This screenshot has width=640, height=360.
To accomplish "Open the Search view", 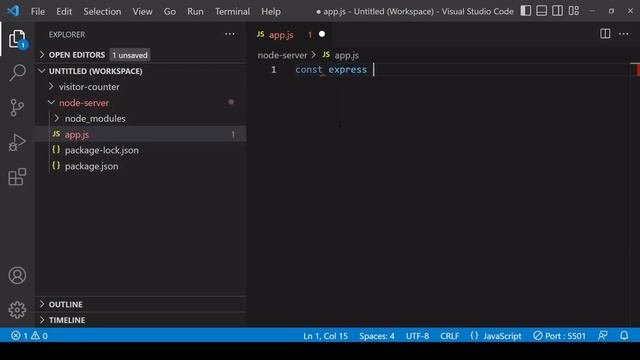I will point(17,73).
